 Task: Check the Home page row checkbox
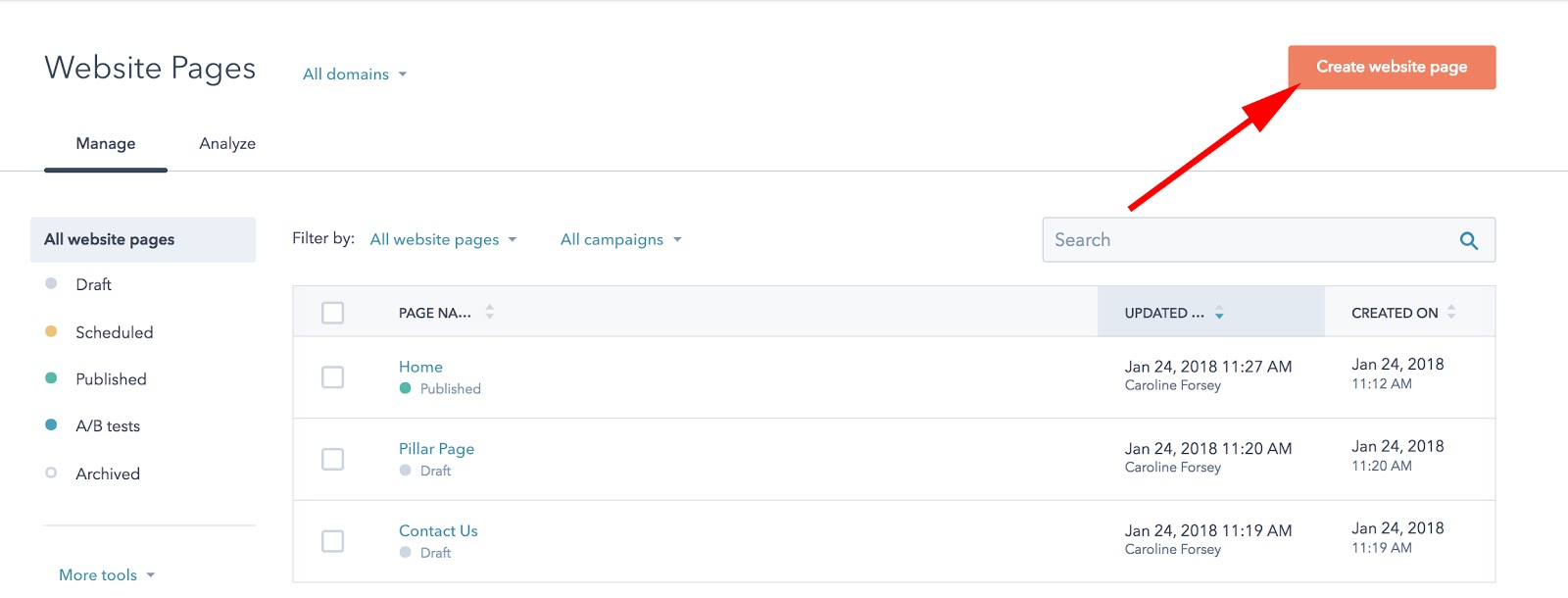333,377
